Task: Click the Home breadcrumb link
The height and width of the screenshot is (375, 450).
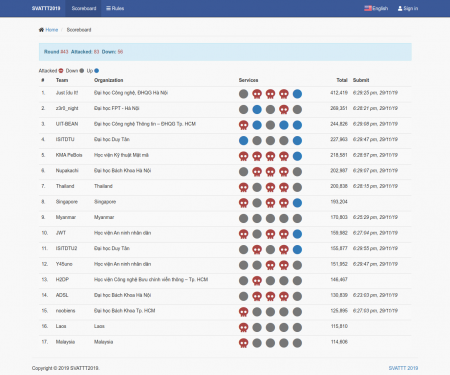Action: [52, 30]
